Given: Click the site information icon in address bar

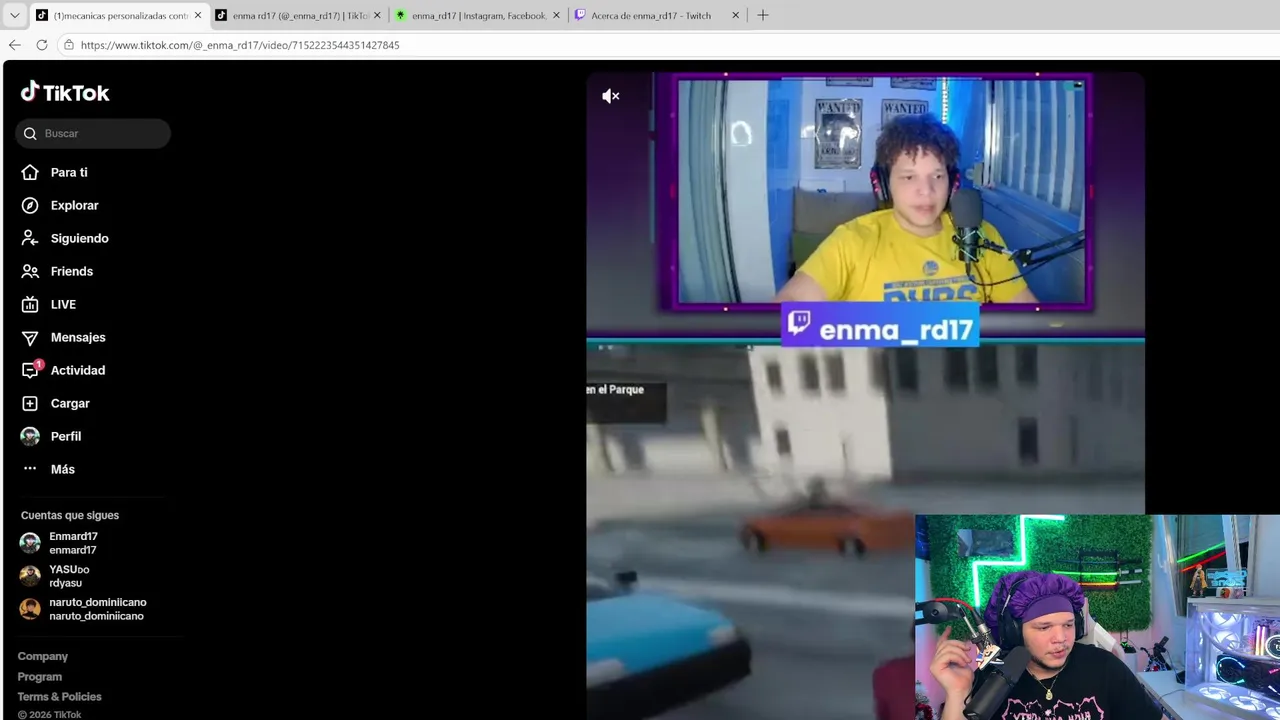Looking at the screenshot, I should coord(68,45).
